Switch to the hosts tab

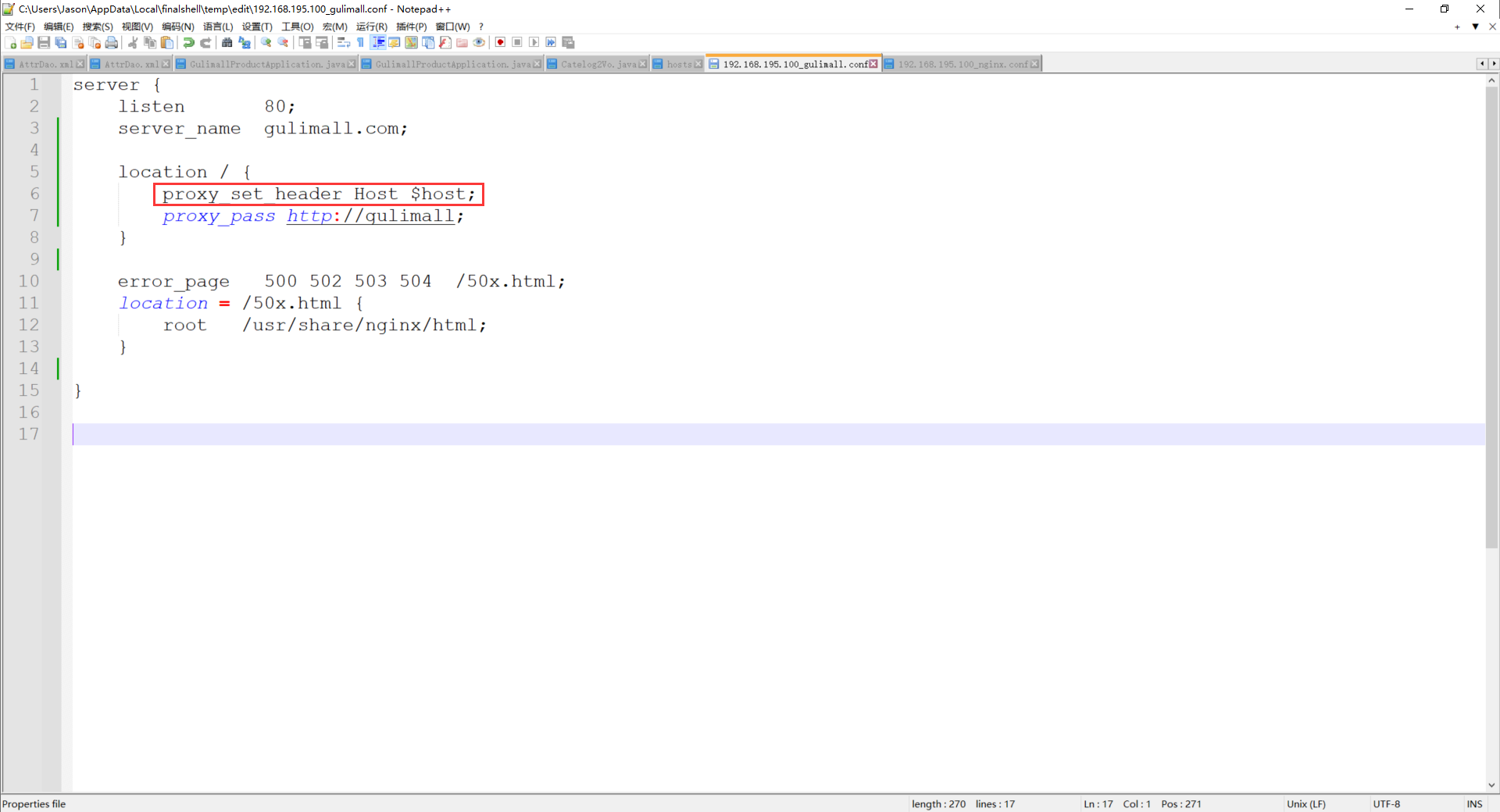[678, 64]
